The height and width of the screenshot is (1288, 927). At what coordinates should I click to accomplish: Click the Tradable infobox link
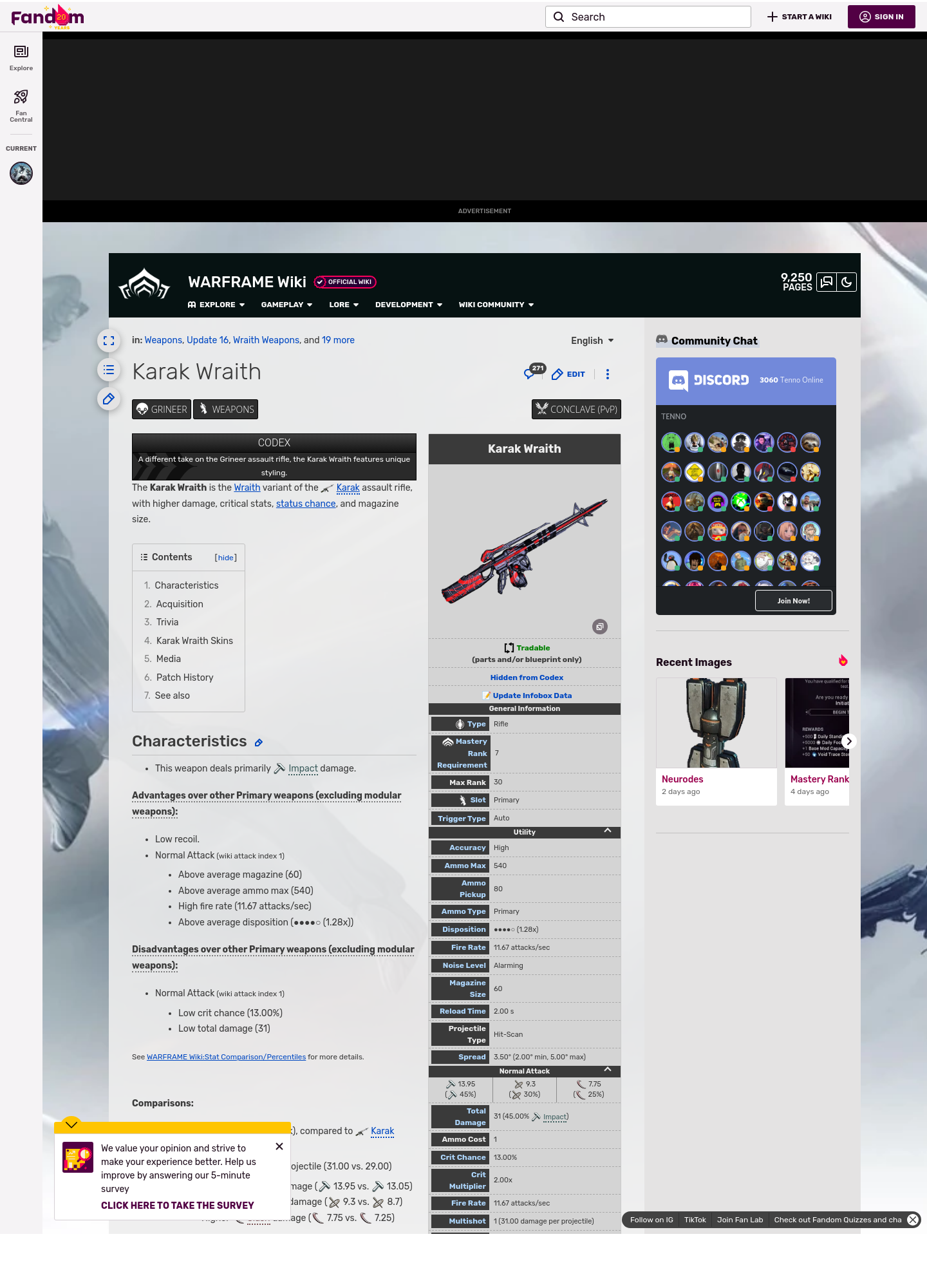click(533, 648)
